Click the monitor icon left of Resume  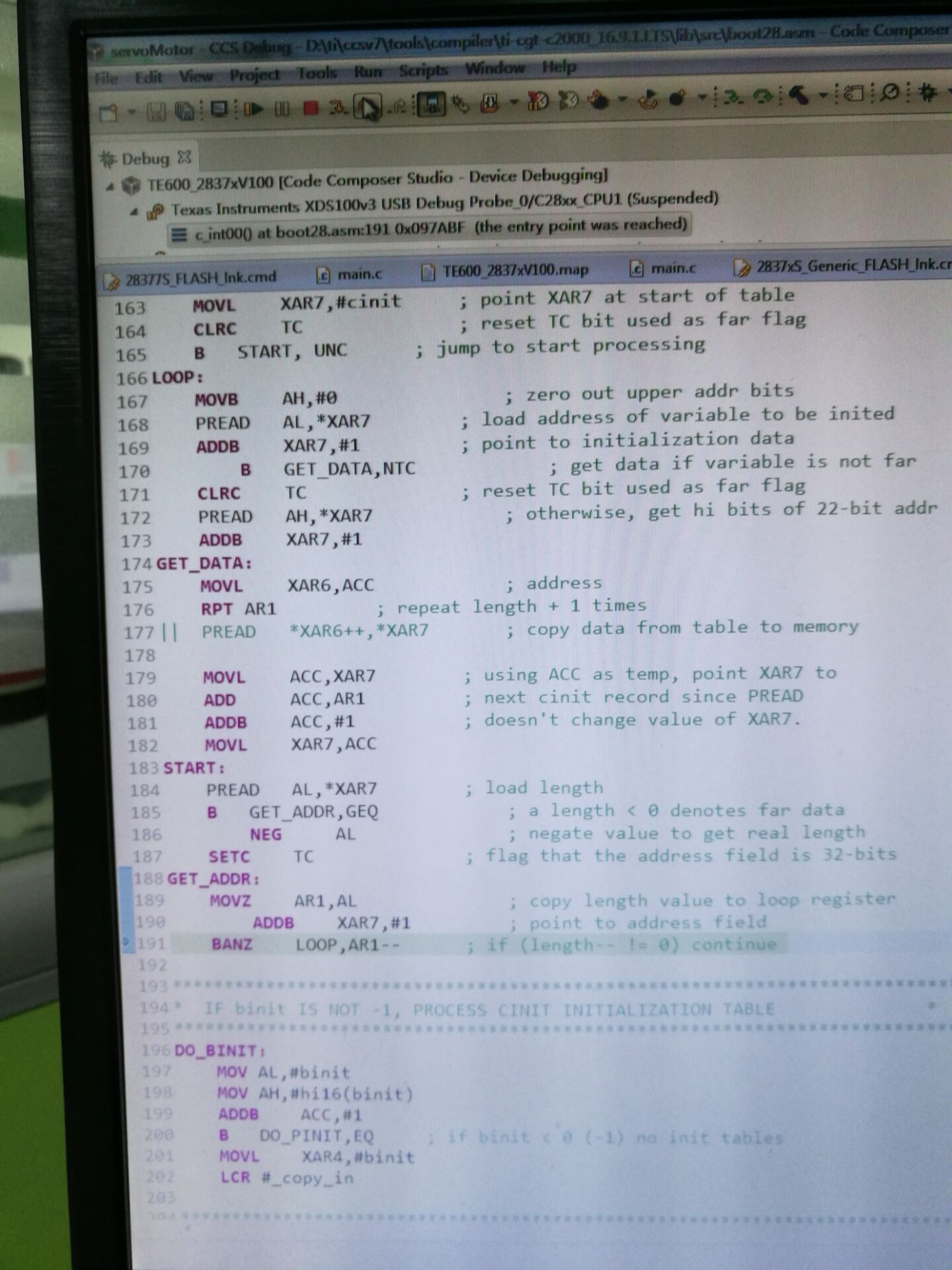pyautogui.click(x=219, y=108)
